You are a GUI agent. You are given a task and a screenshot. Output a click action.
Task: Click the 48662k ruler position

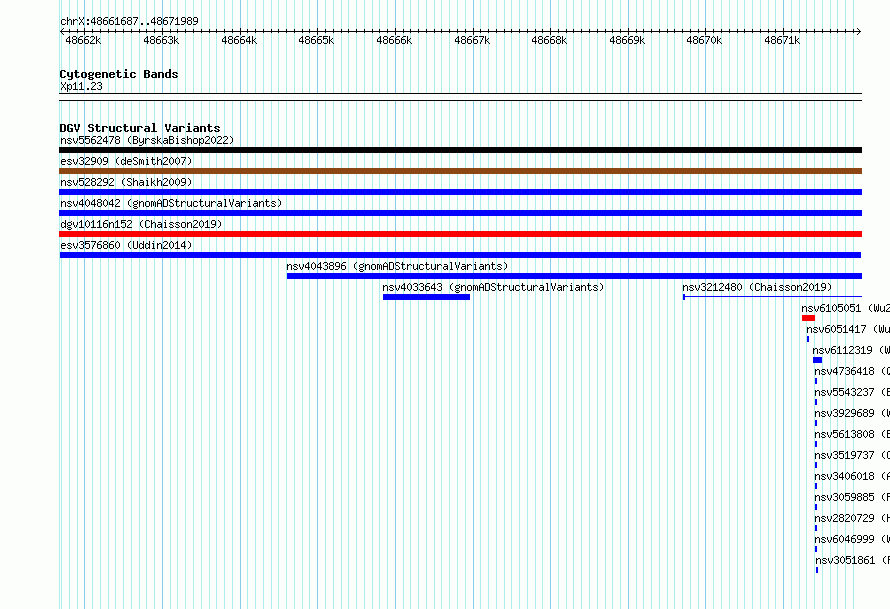click(x=83, y=40)
